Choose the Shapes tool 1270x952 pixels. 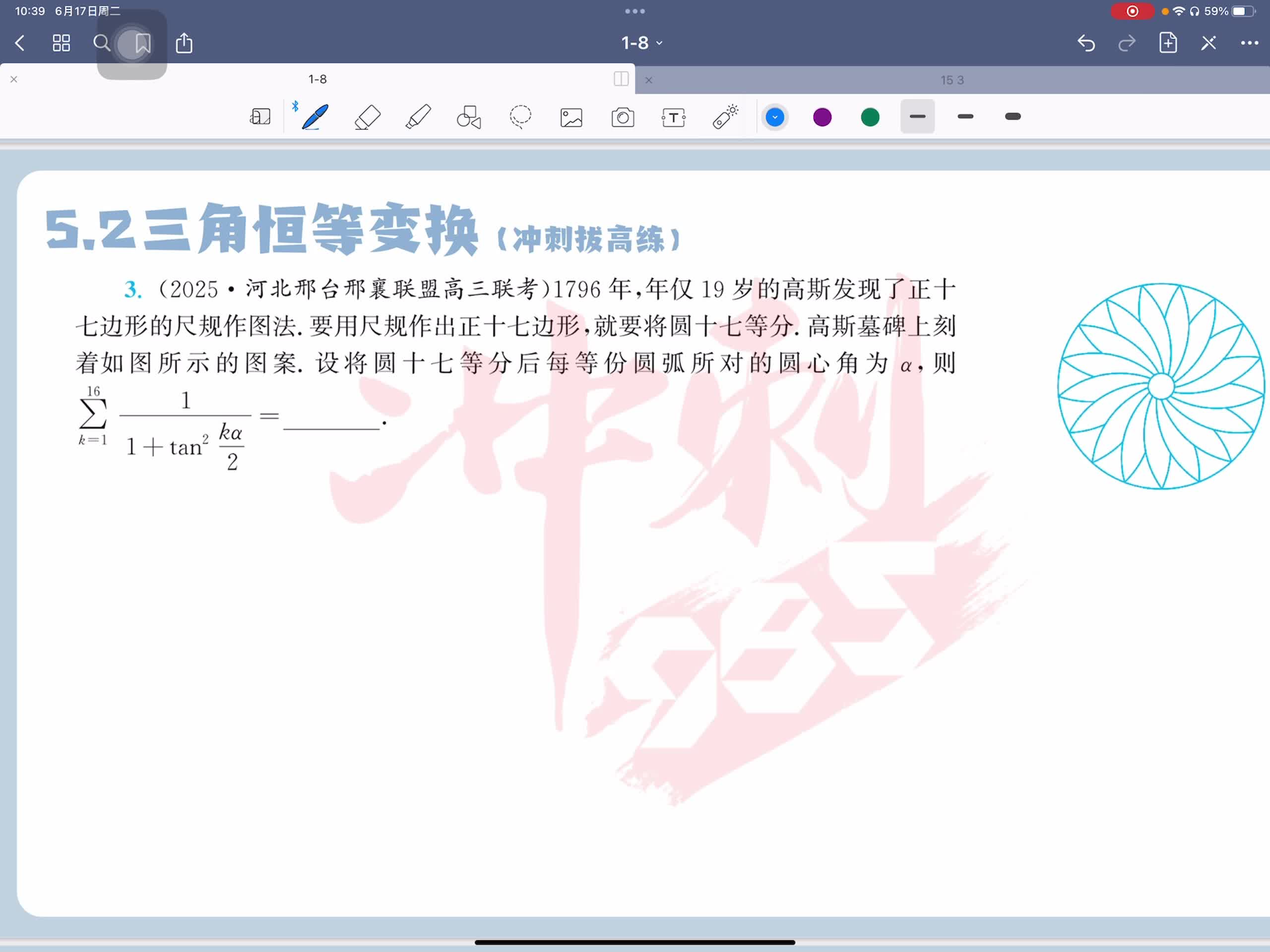(x=468, y=117)
